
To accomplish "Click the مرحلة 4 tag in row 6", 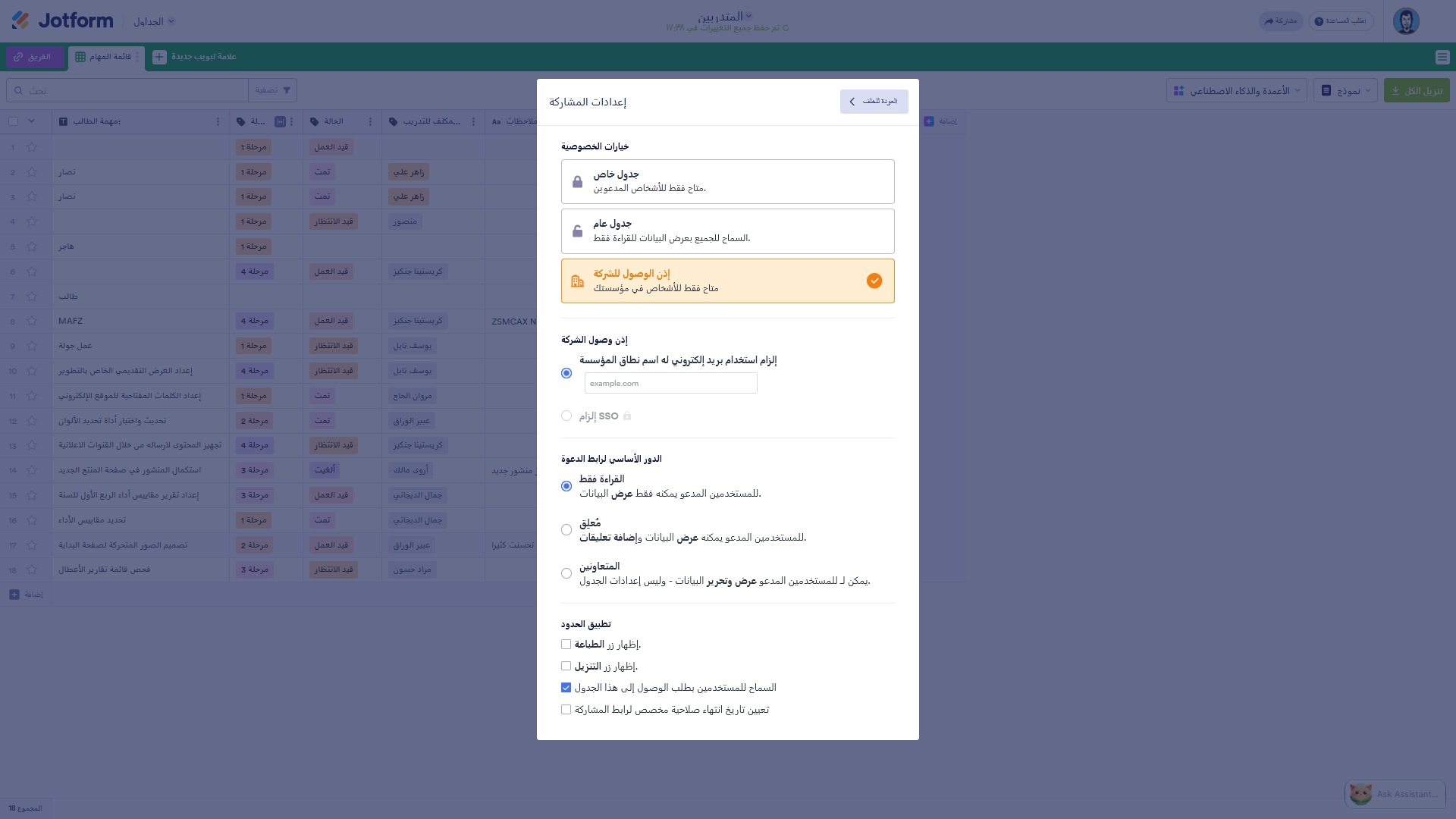I will pyautogui.click(x=254, y=271).
